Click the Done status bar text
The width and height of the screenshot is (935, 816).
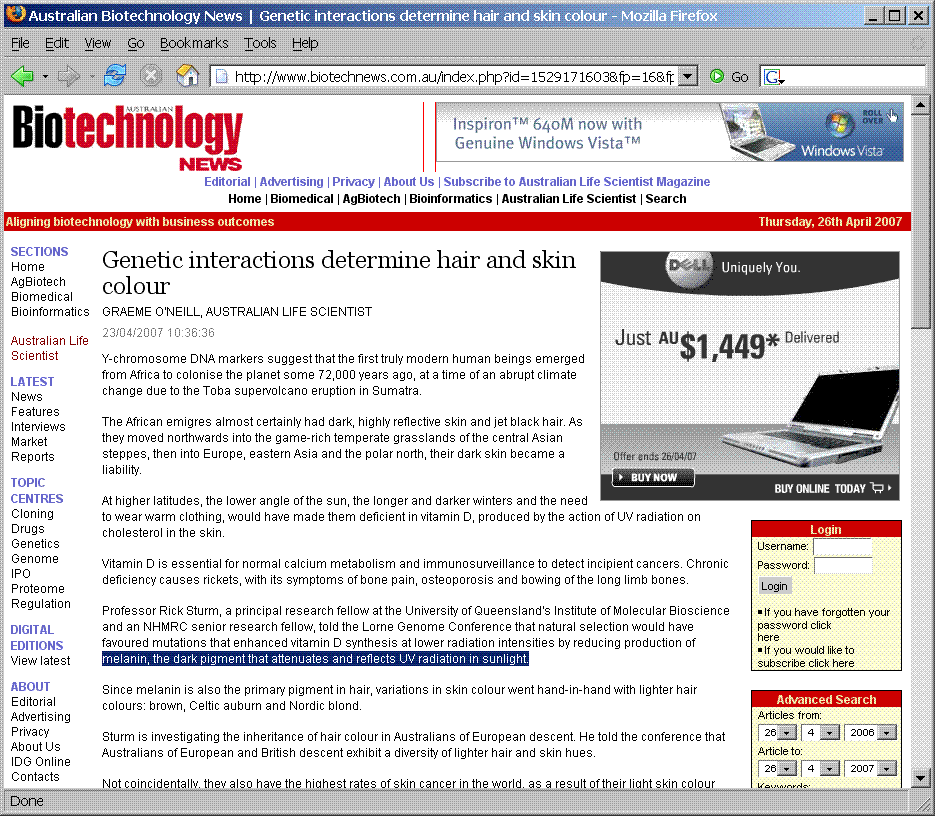(27, 801)
